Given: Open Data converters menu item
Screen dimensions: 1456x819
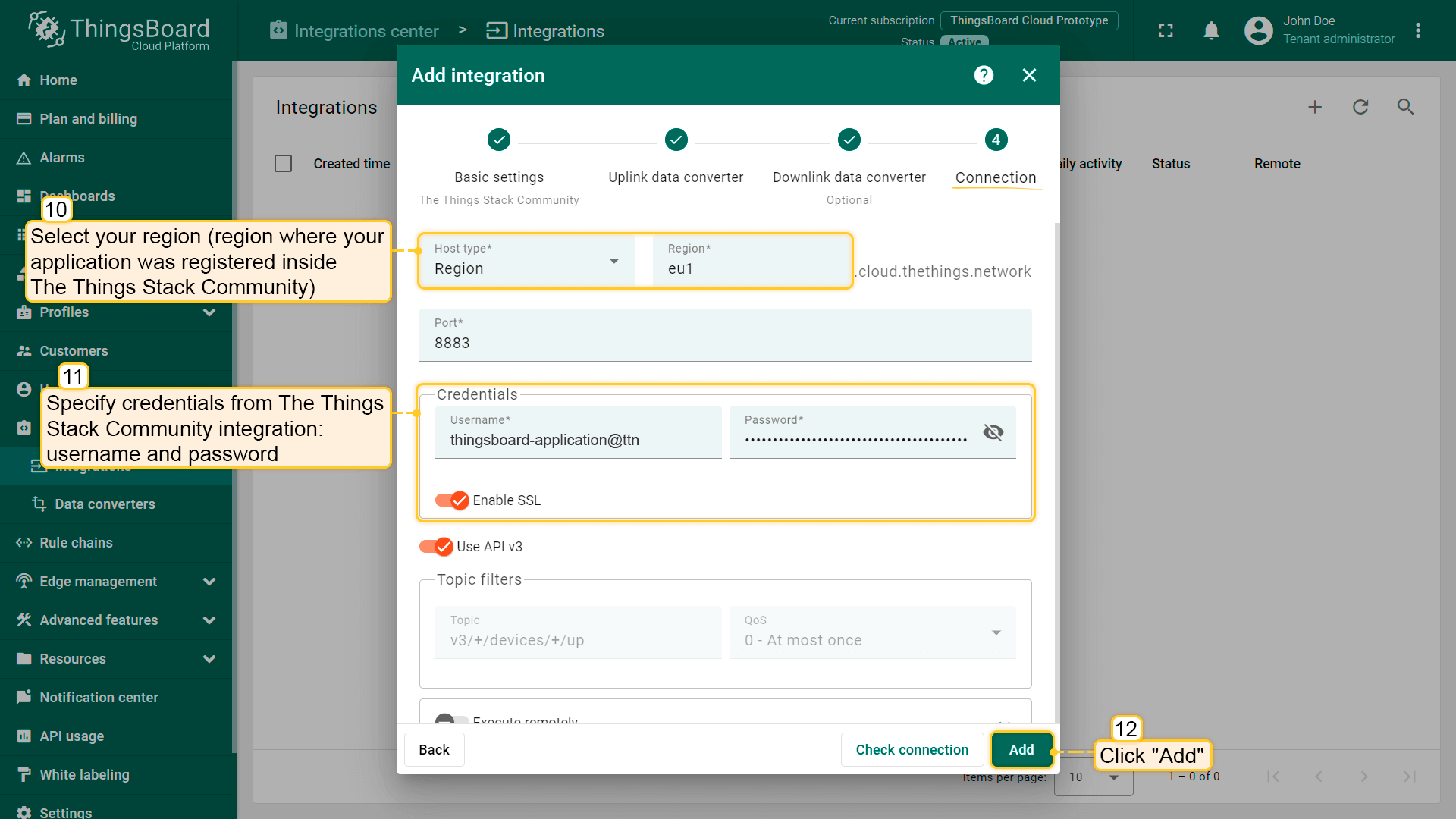Looking at the screenshot, I should tap(105, 504).
